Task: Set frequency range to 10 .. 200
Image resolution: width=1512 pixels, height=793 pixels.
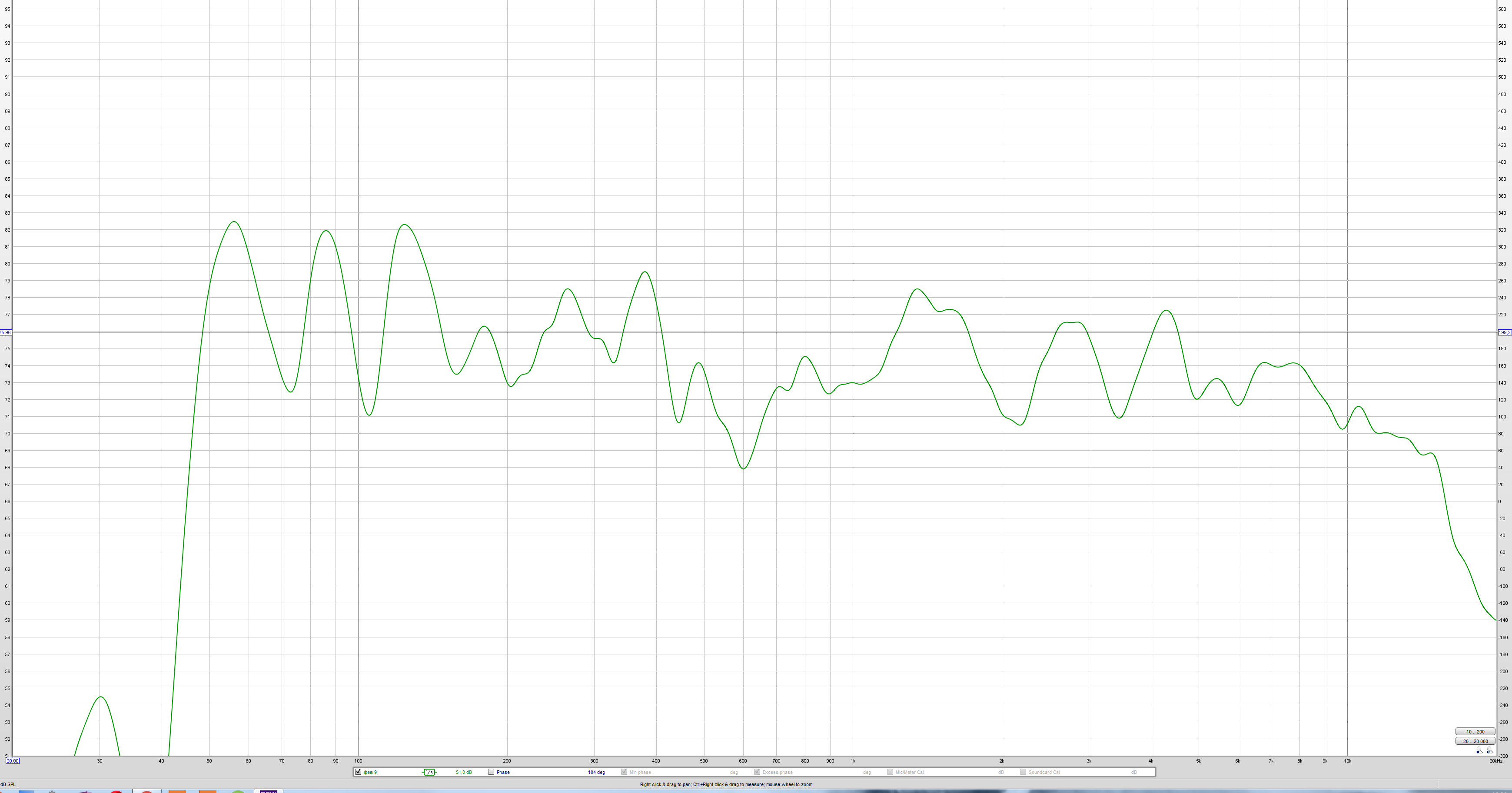Action: click(x=1475, y=731)
